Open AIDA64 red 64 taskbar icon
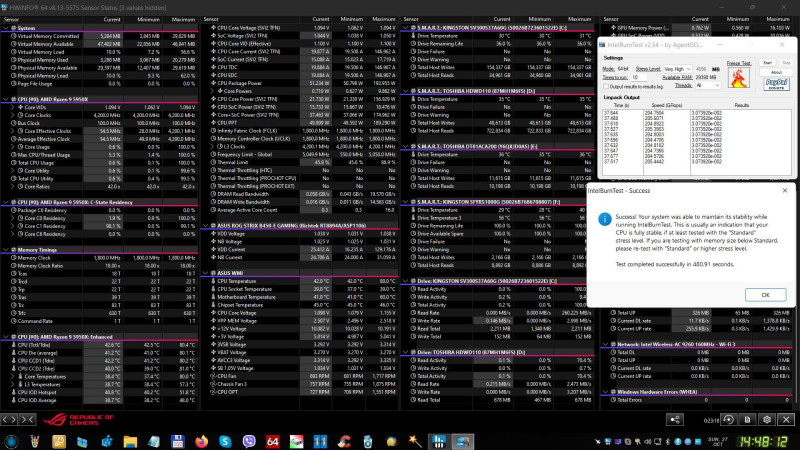Screen dimensions: 800x450 point(273,441)
